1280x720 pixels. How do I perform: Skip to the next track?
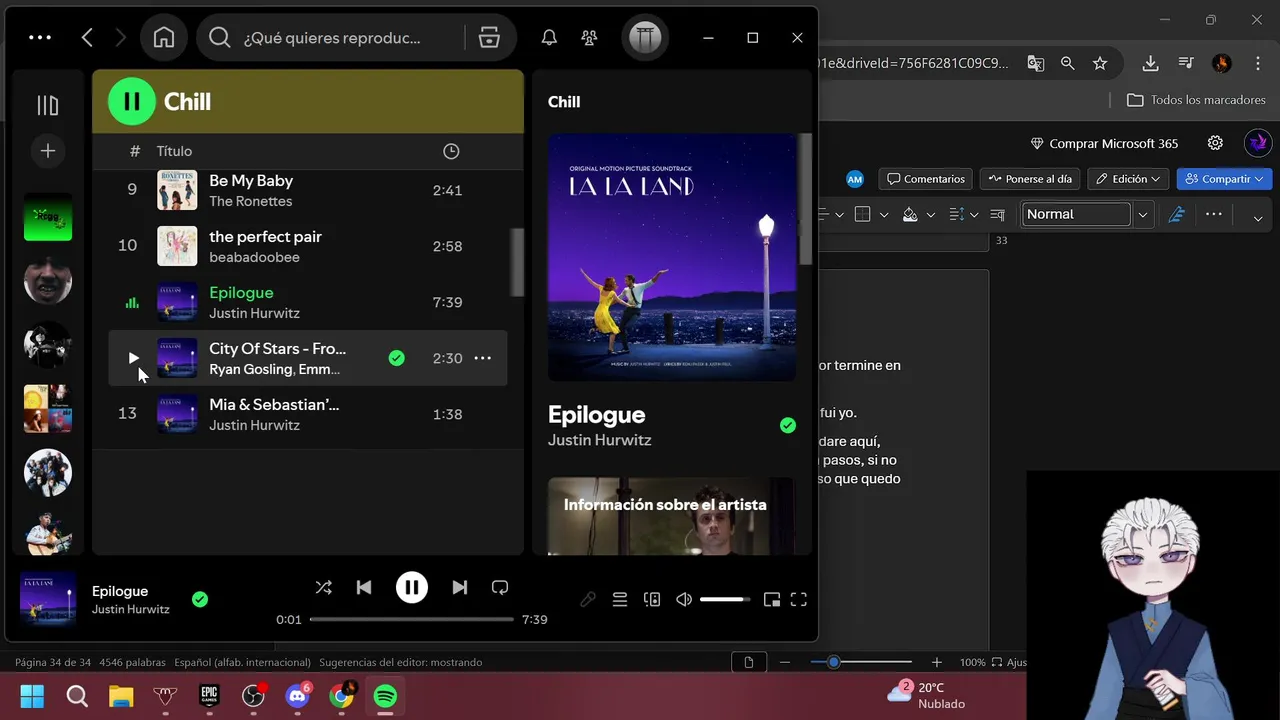tap(459, 588)
